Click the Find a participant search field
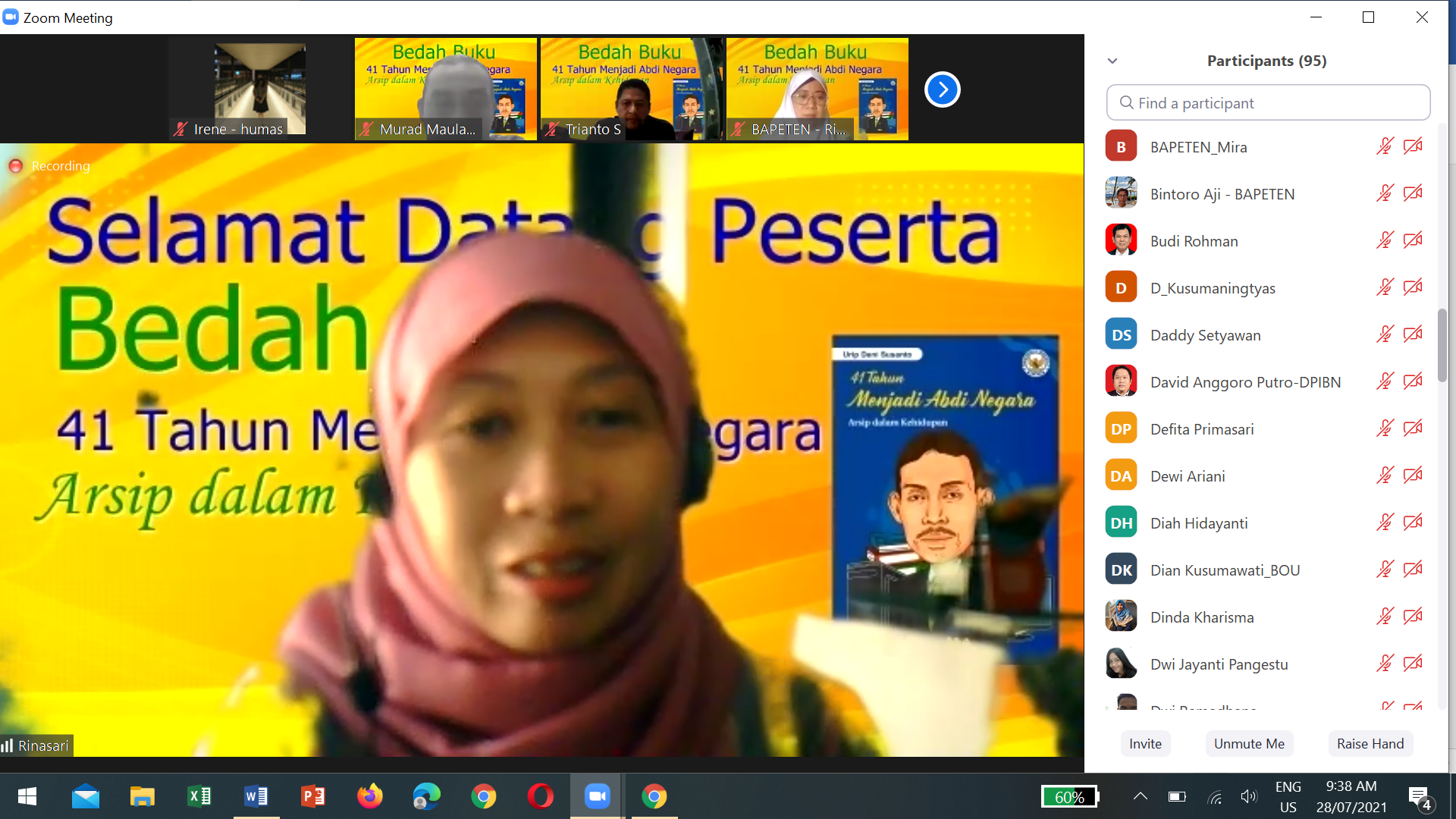1456x819 pixels. coord(1268,103)
